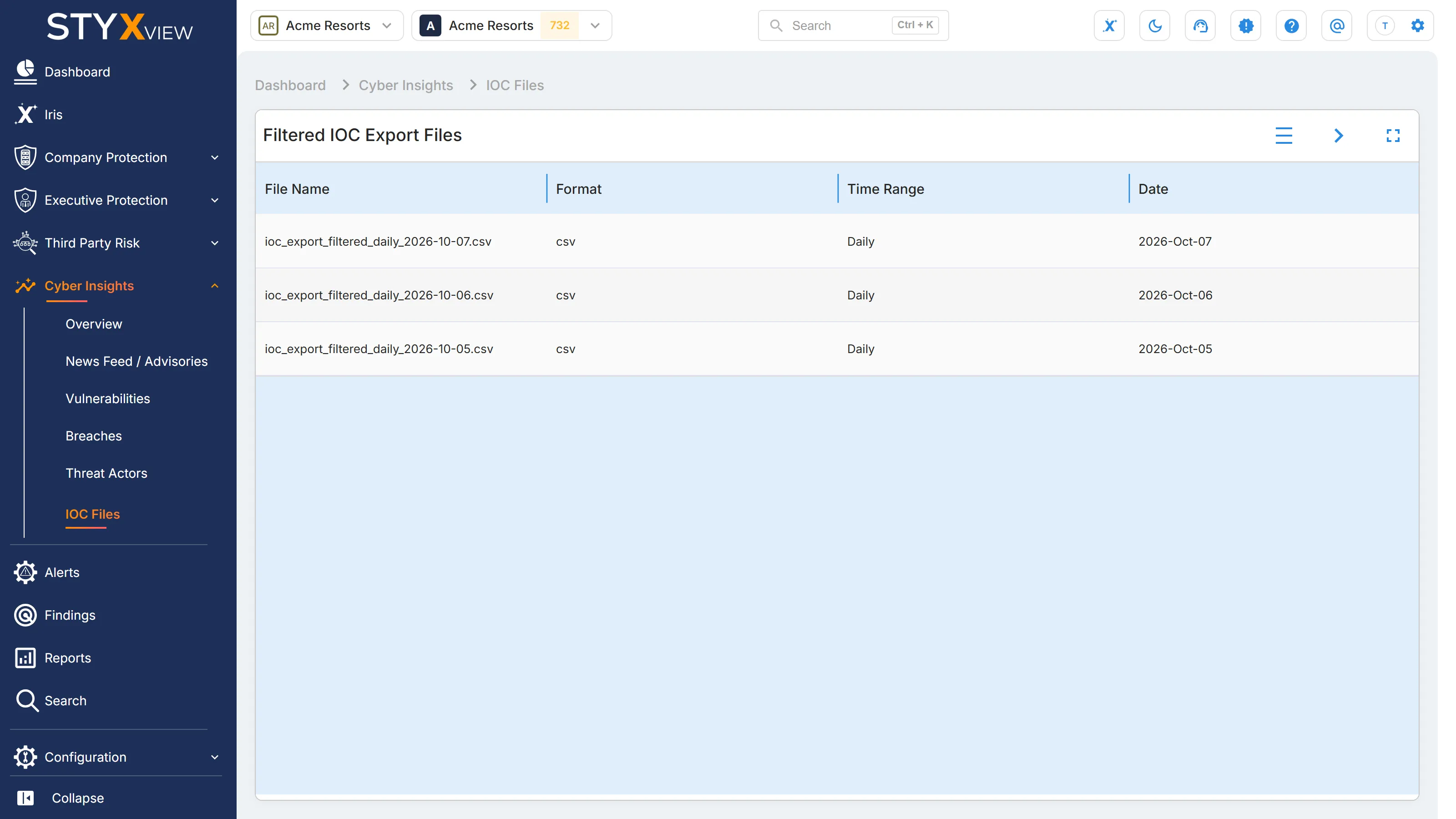Click the global Search input field

(853, 25)
